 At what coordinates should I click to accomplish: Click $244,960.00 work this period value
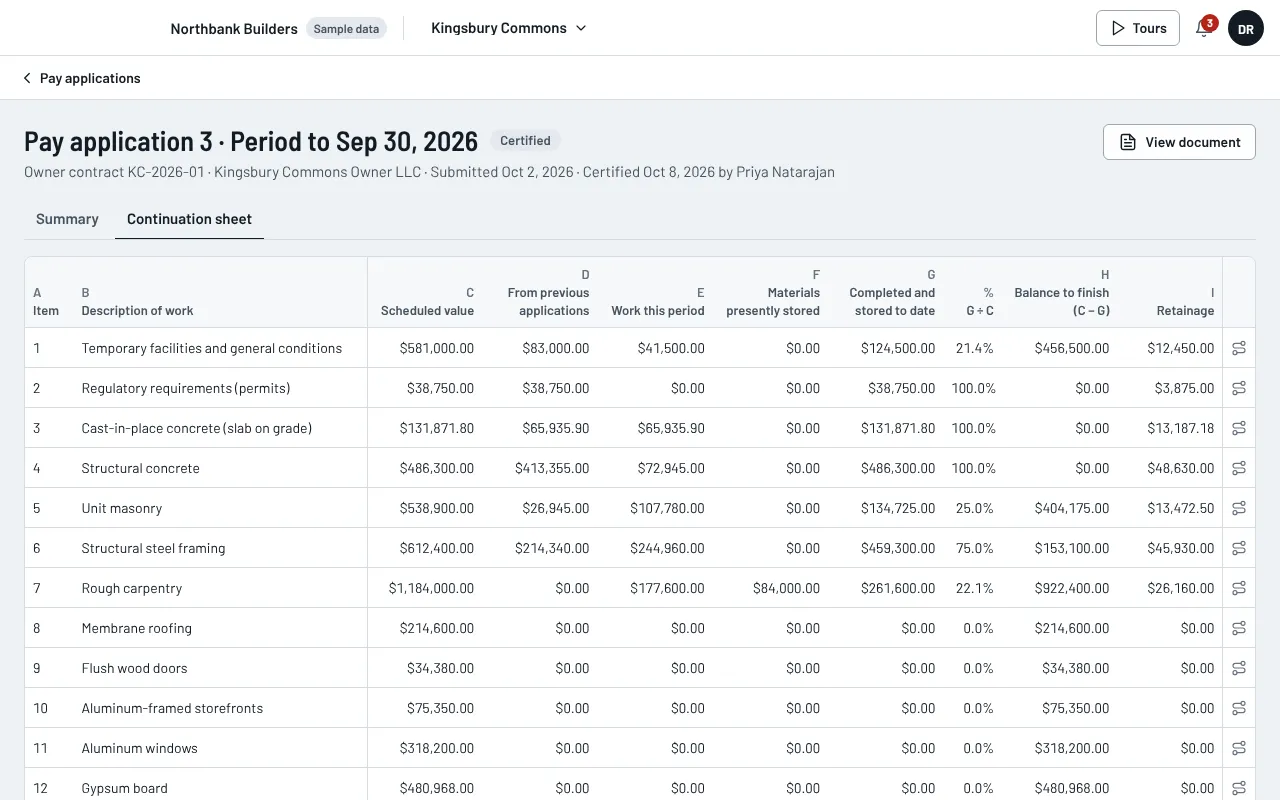(667, 548)
